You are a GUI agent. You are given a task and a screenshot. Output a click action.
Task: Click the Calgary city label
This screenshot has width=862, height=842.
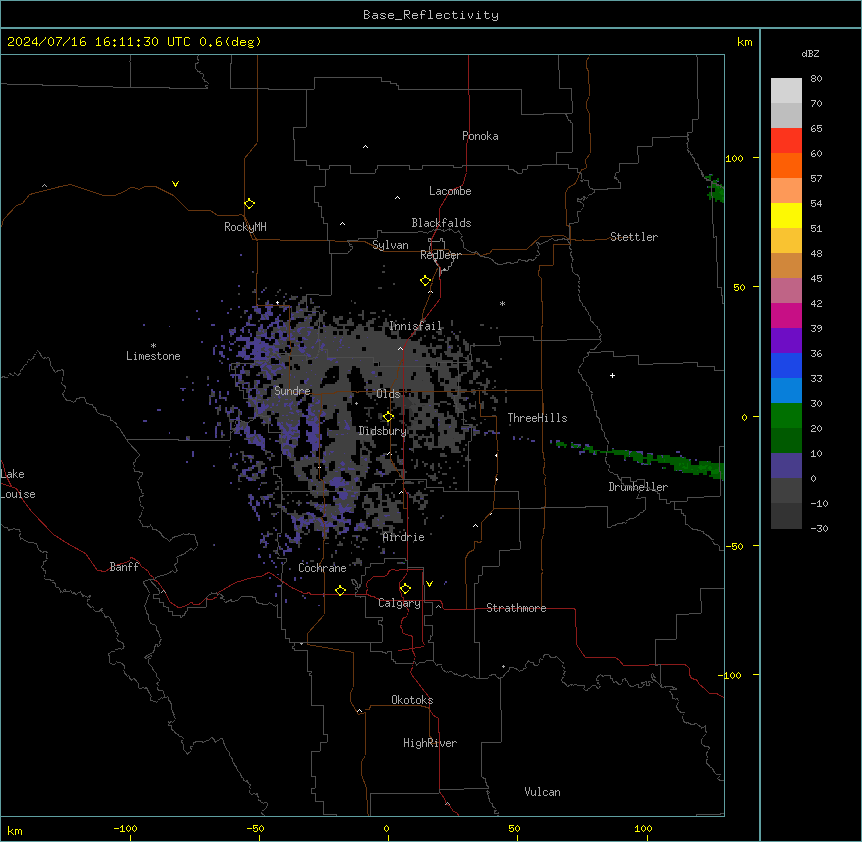399,603
